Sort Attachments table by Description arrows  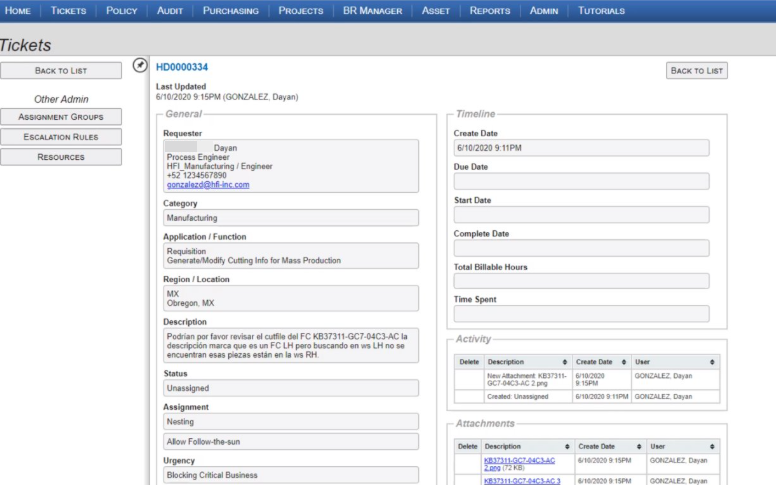pos(567,446)
